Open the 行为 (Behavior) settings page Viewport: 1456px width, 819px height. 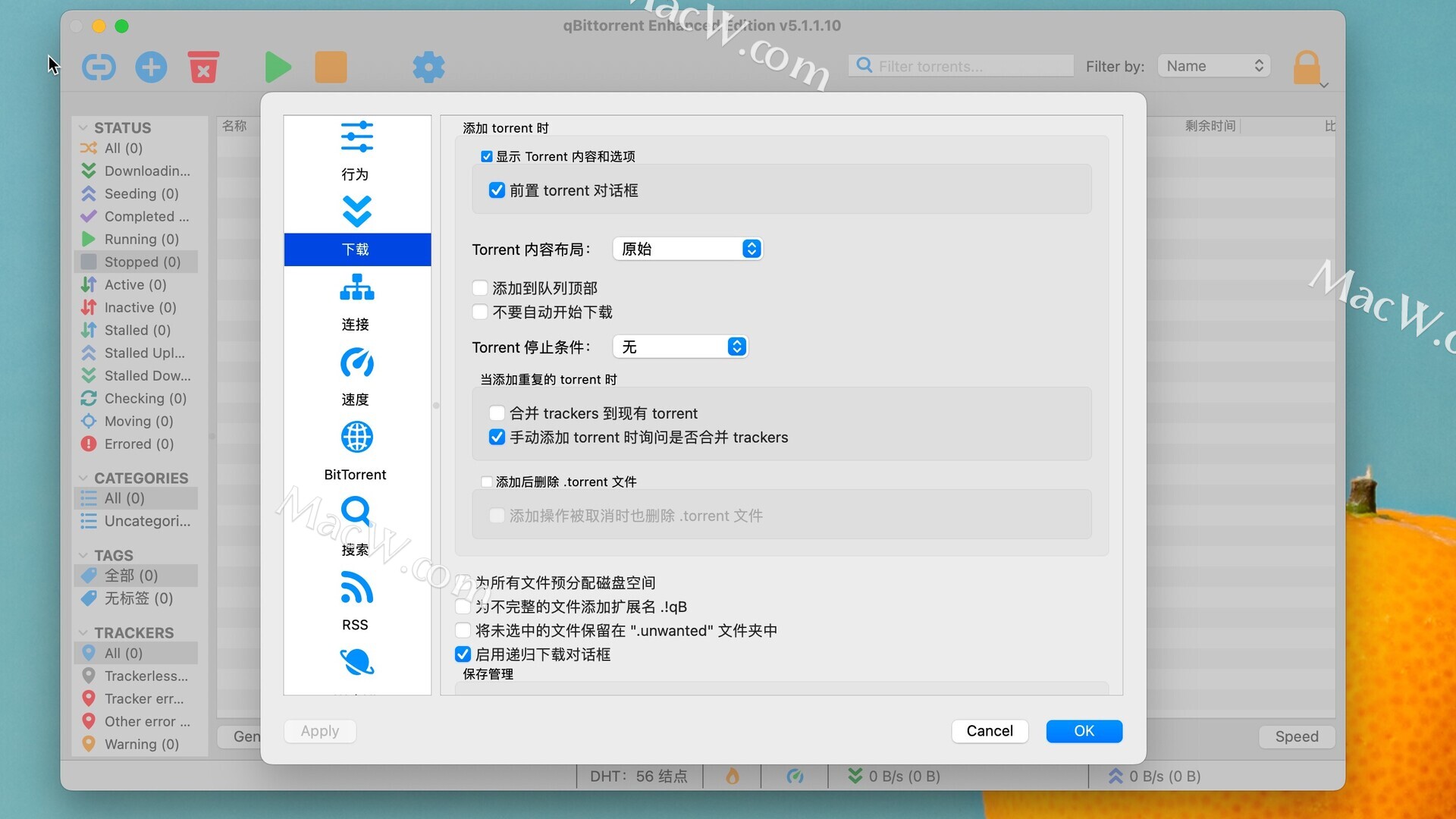[356, 152]
